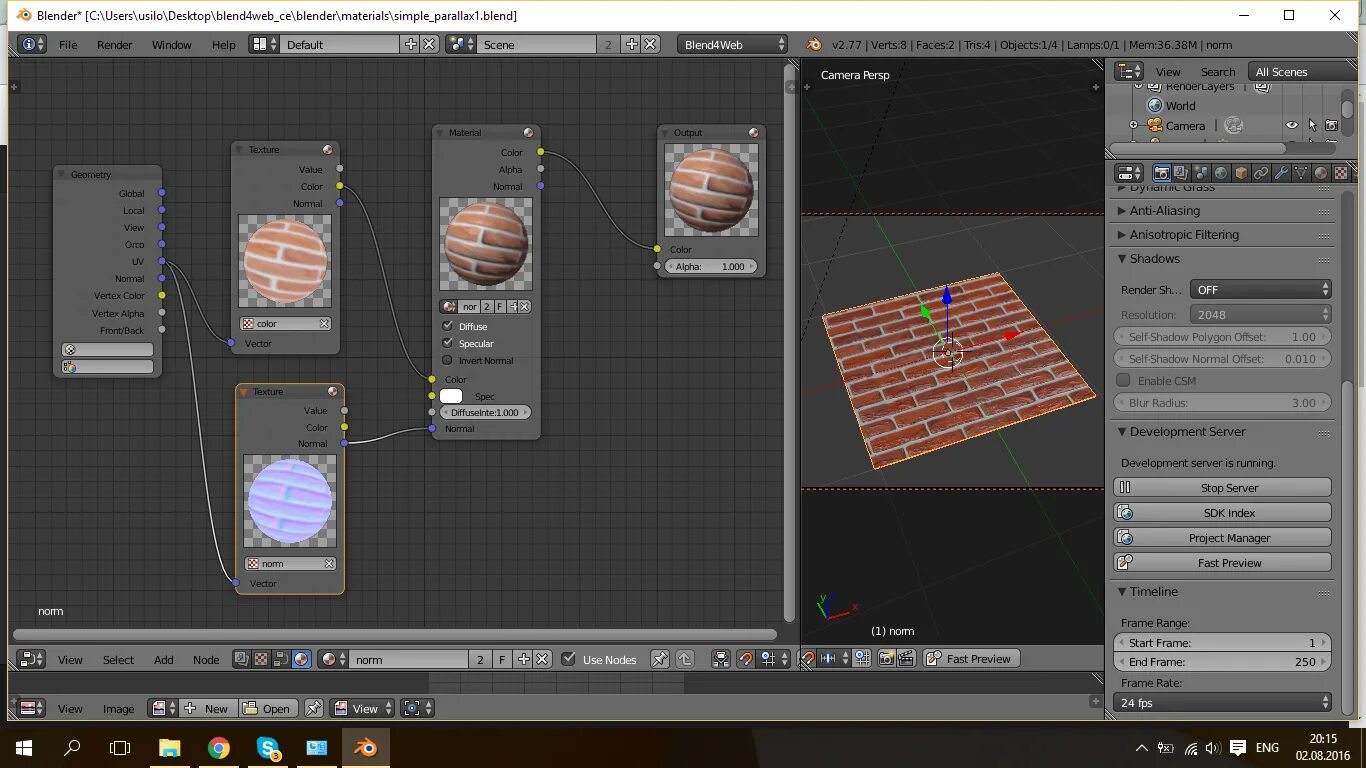Enable Invert Normal in the Material node
The image size is (1366, 768).
(x=448, y=360)
